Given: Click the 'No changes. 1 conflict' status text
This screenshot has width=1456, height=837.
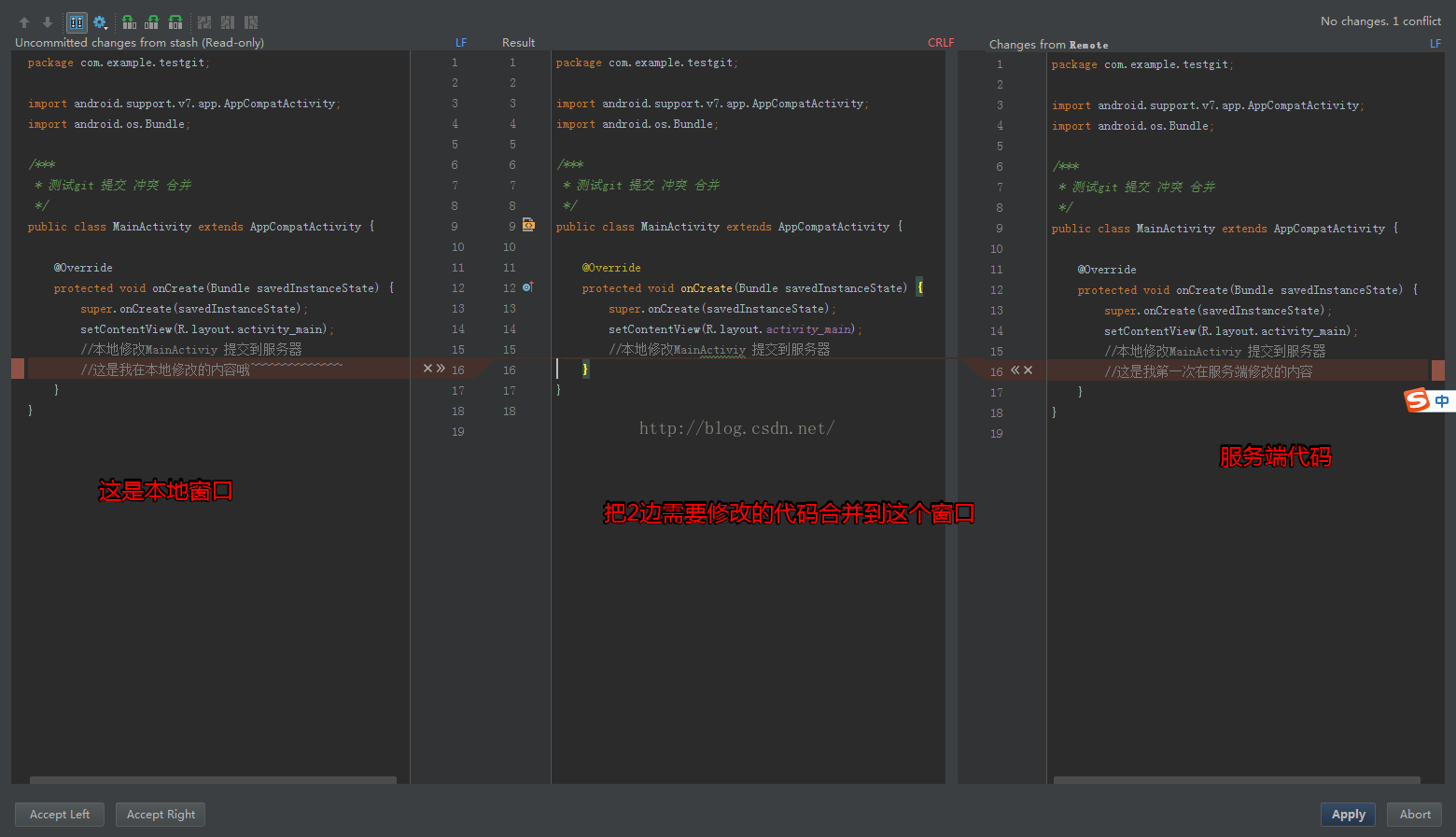Looking at the screenshot, I should coord(1380,21).
